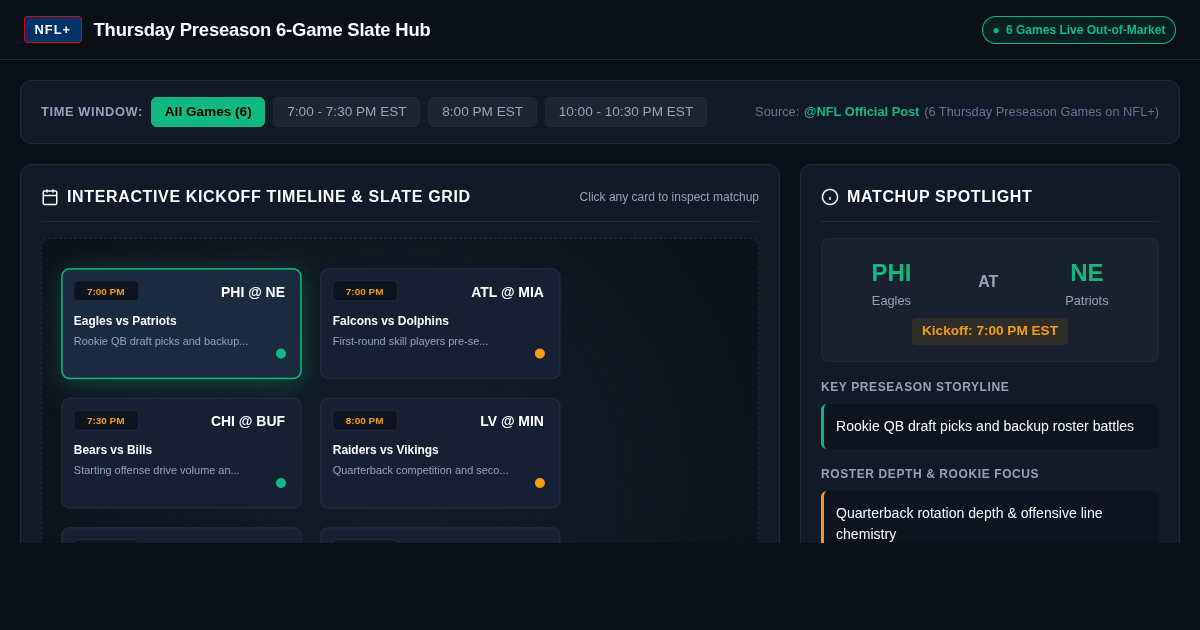Click the green status dot on the CHI @ BUF card
The height and width of the screenshot is (630, 1200).
click(281, 483)
